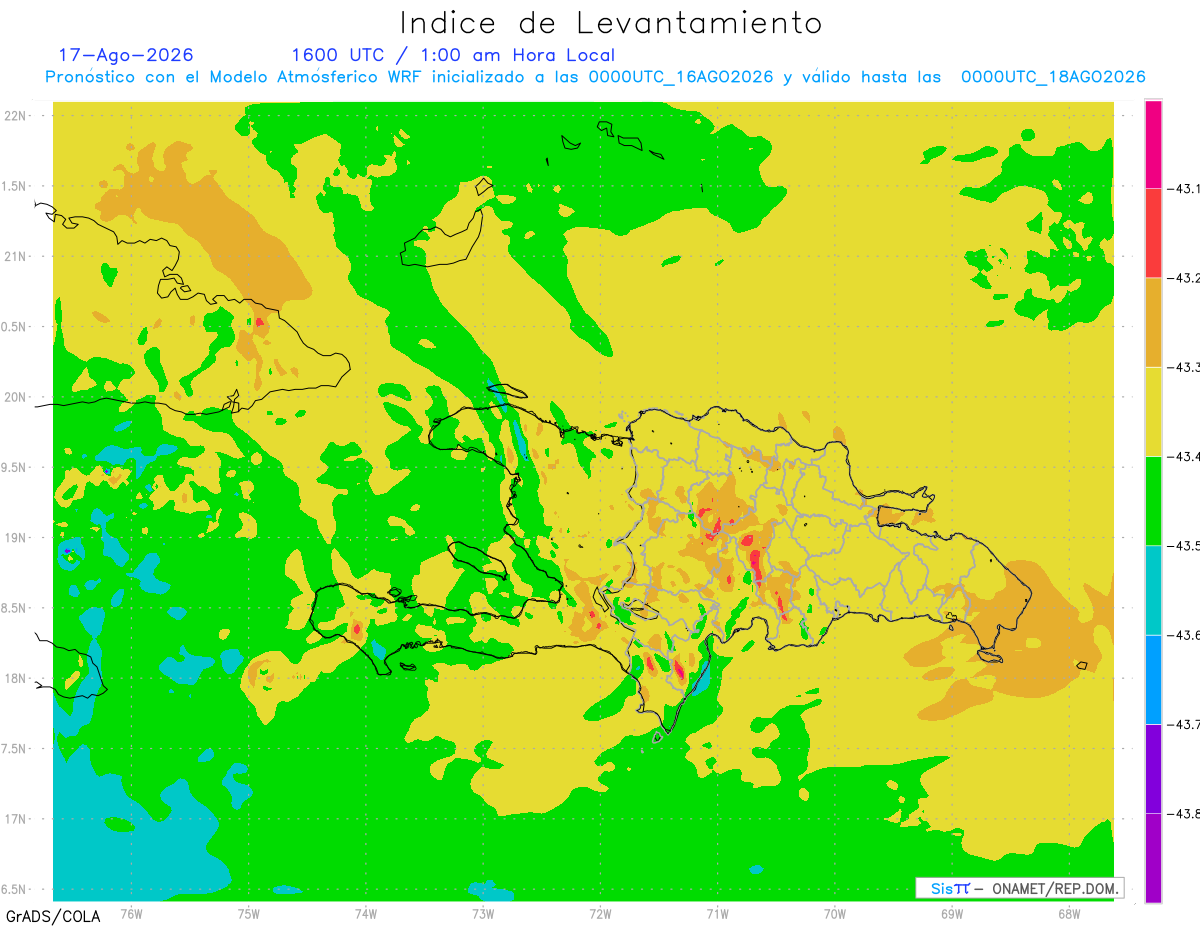Click the "19N" latitude label
The image size is (1200, 927).
pyautogui.click(x=17, y=537)
